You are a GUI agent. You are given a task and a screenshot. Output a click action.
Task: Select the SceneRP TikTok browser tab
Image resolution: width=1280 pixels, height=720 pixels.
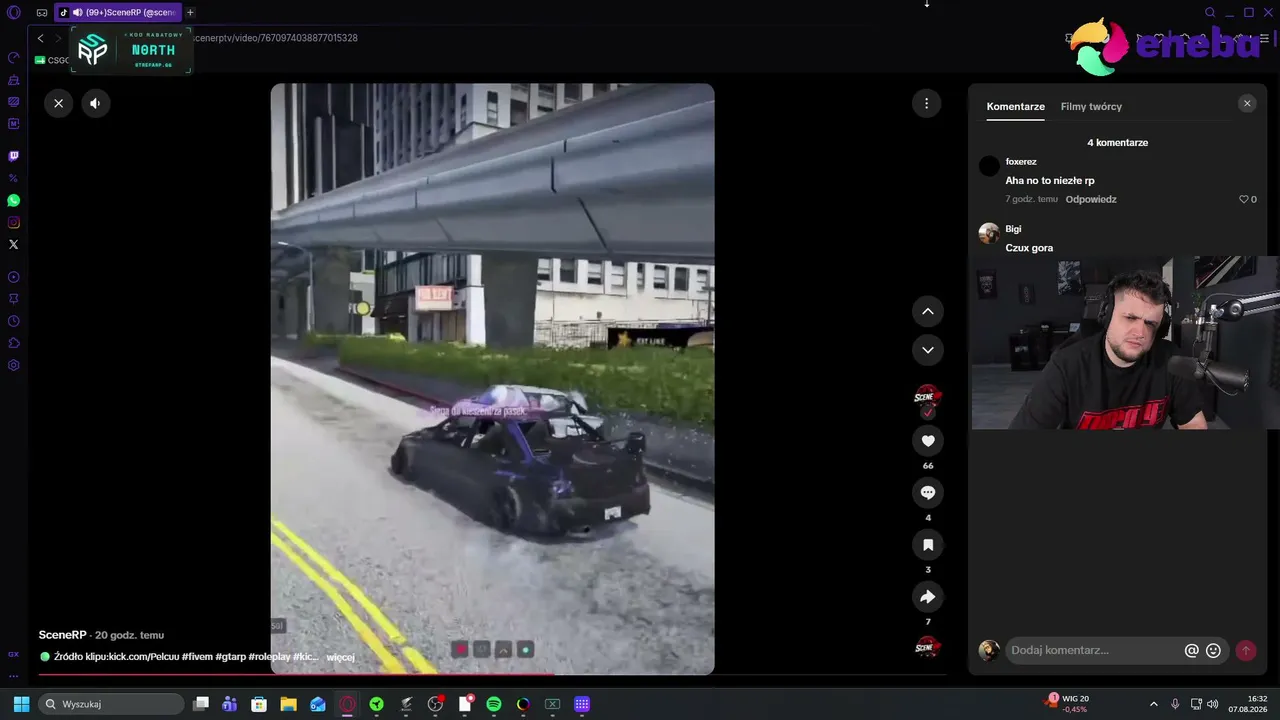coord(118,12)
